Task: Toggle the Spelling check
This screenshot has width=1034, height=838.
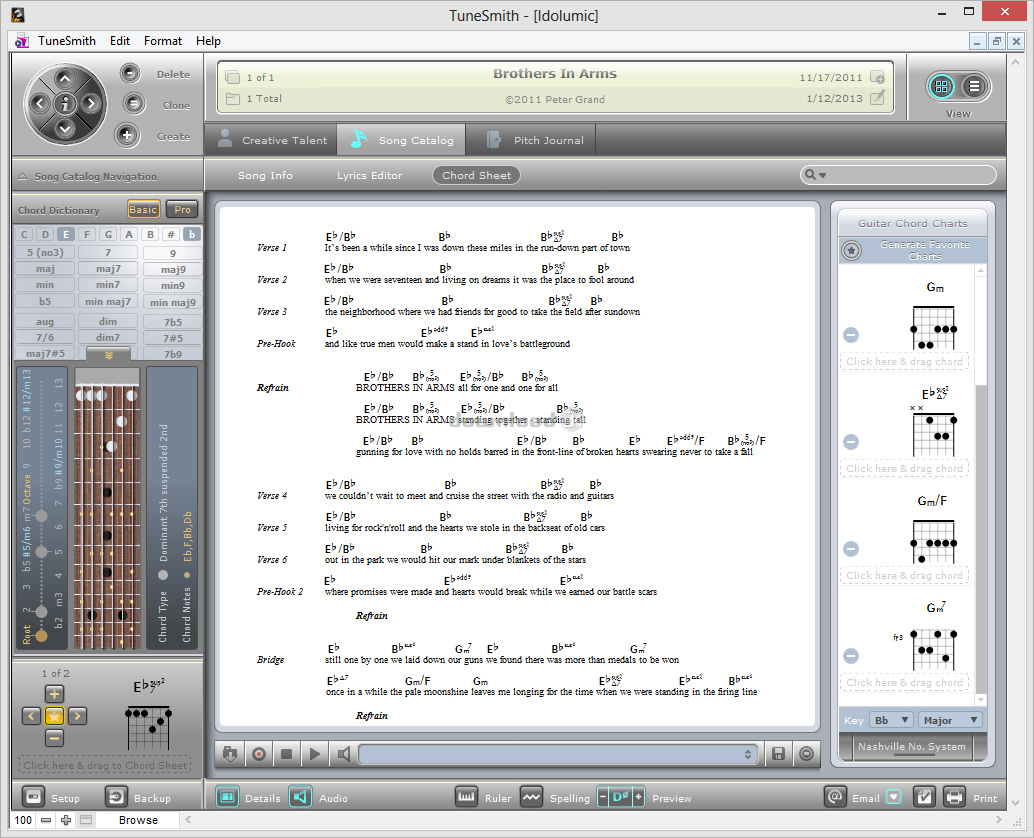Action: [531, 797]
